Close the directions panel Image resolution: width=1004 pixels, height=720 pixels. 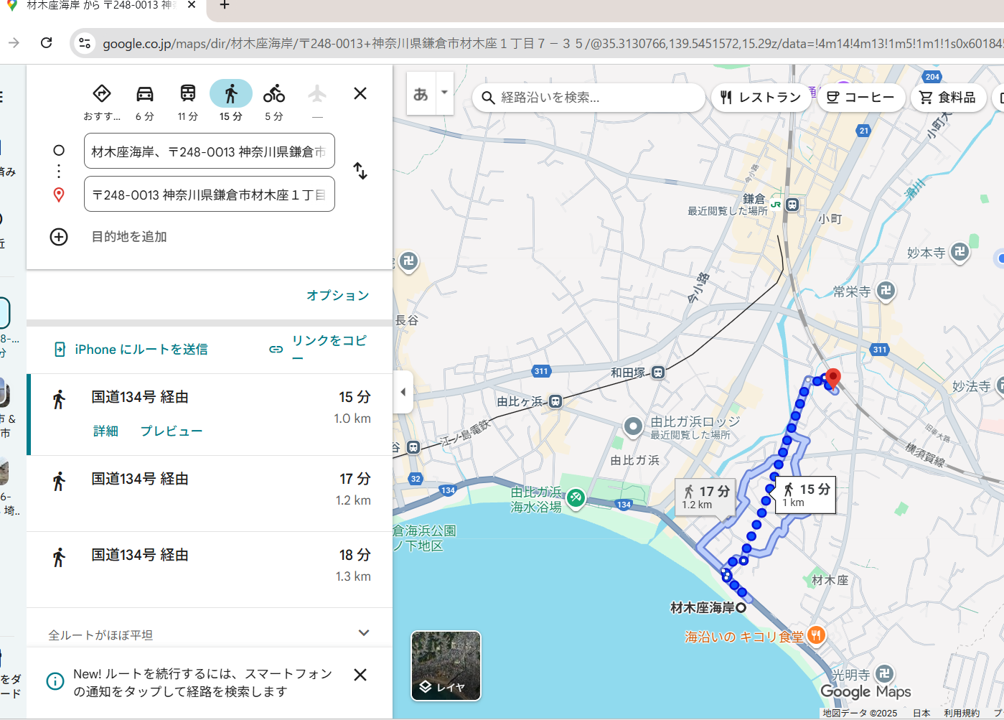pos(360,93)
